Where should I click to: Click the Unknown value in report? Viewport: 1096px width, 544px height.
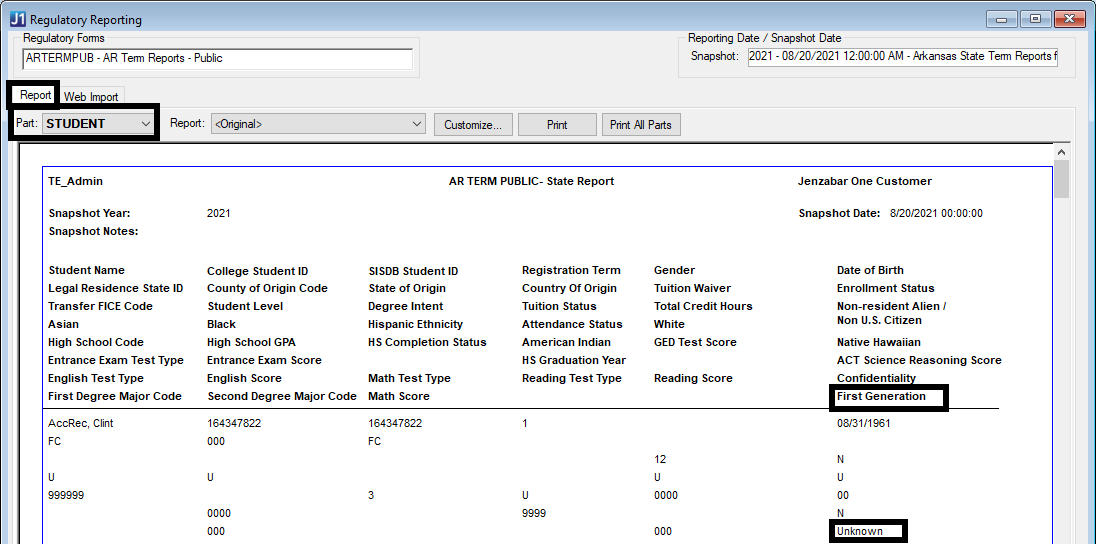[860, 531]
